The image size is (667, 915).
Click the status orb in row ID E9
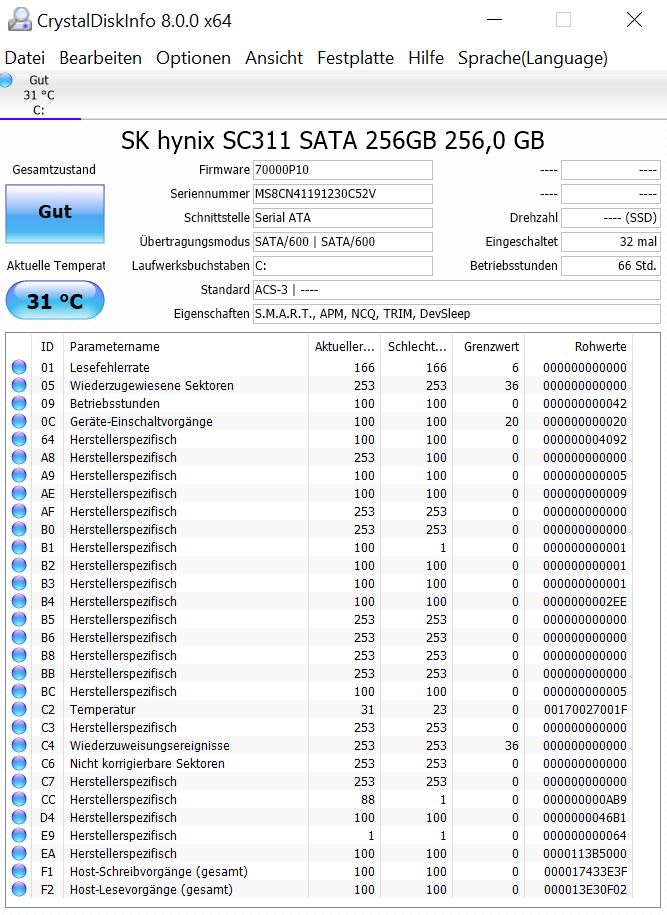point(19,835)
